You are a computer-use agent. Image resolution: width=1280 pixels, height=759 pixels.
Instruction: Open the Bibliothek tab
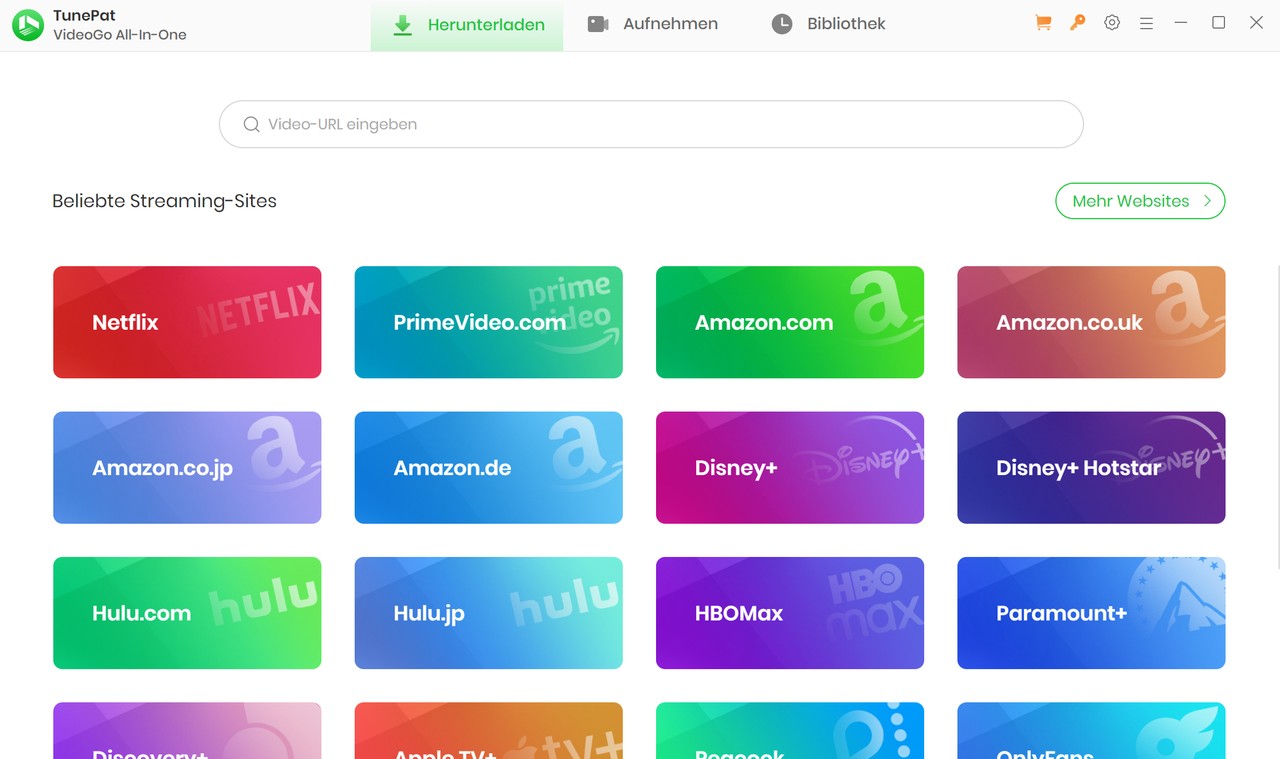pyautogui.click(x=828, y=24)
